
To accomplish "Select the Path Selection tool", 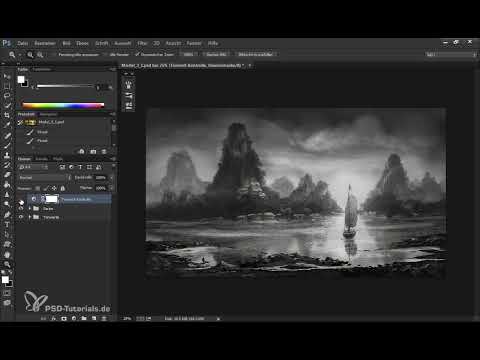I will pyautogui.click(x=7, y=235).
